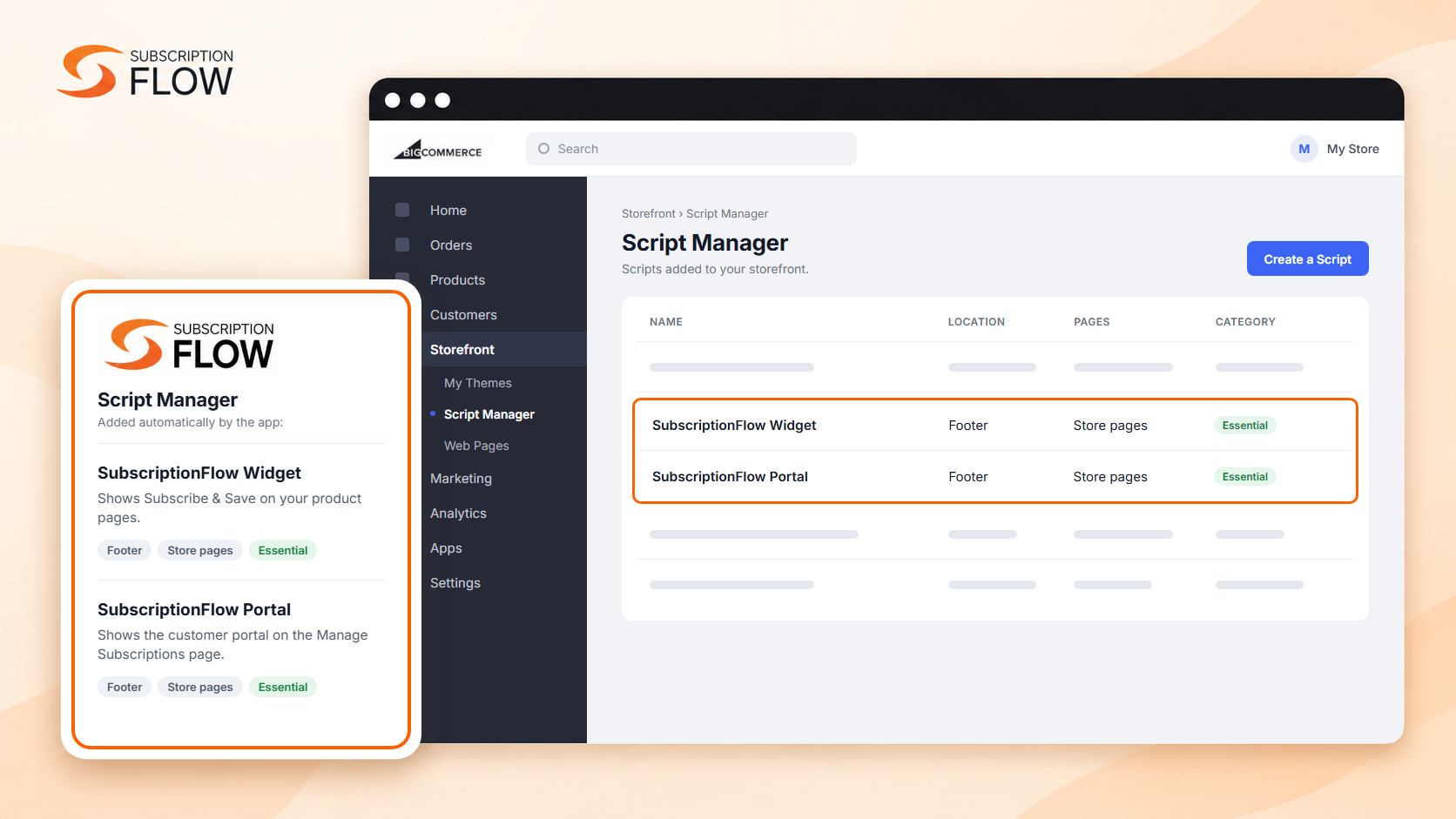Sort by the PAGES column header

(x=1091, y=322)
